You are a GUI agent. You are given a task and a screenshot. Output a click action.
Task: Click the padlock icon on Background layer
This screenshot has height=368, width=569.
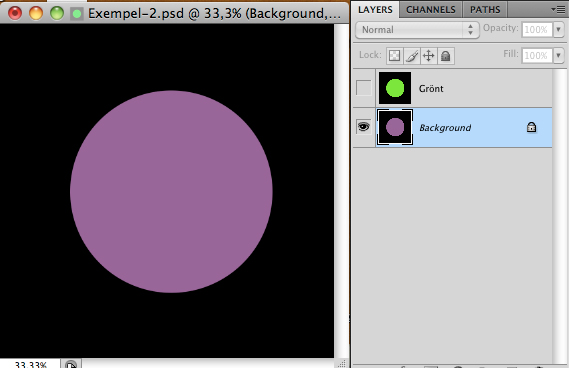tap(531, 127)
